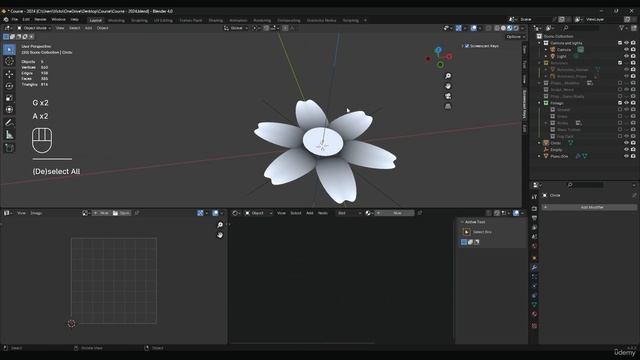This screenshot has width=640, height=360.
Task: Select the Measure tool
Action: pyautogui.click(x=9, y=135)
